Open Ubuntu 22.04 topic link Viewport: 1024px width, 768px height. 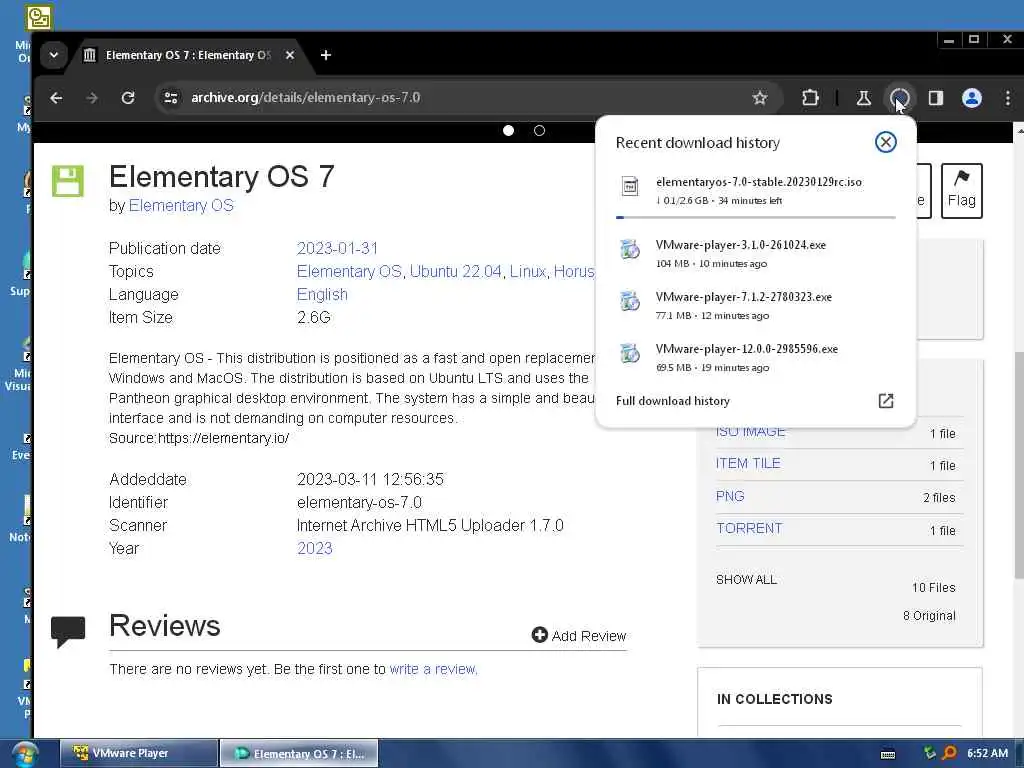(455, 271)
